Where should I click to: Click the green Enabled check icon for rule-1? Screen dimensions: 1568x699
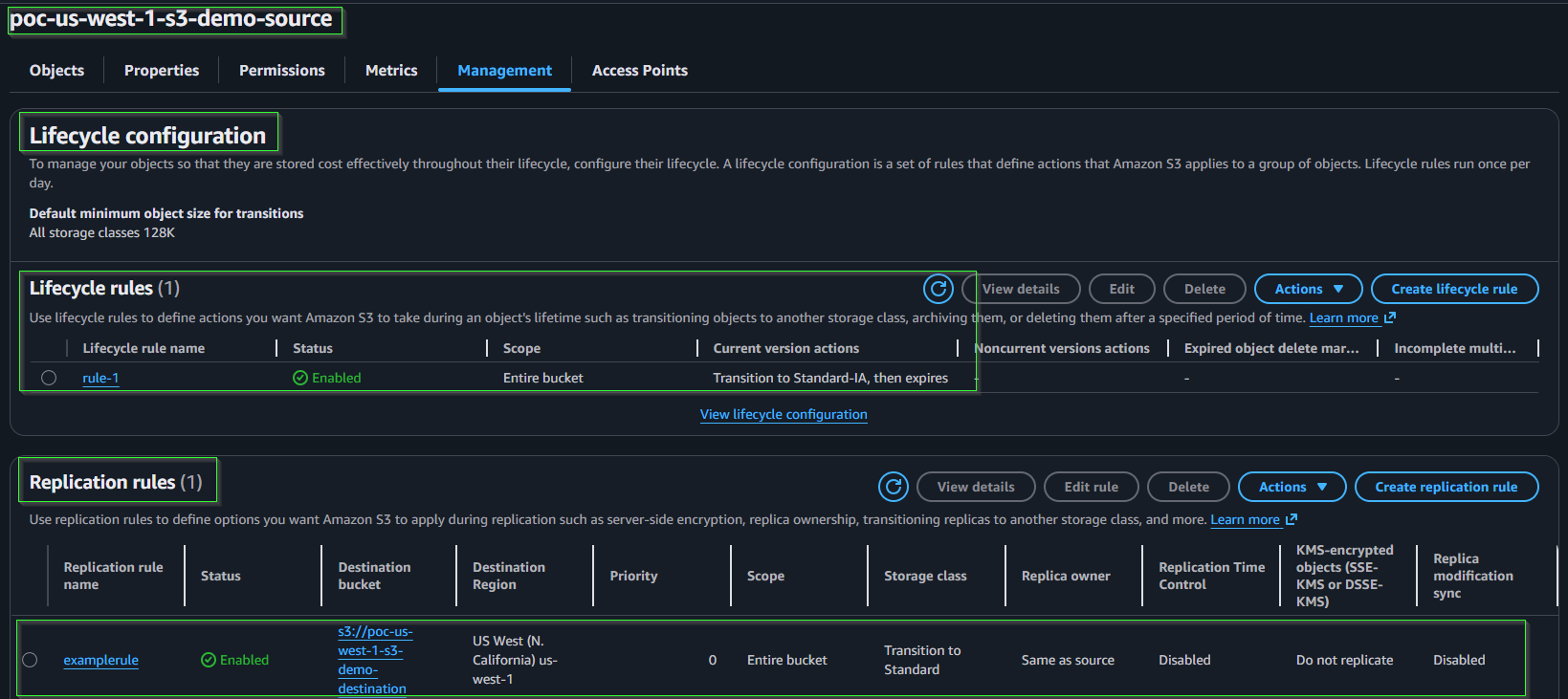300,378
